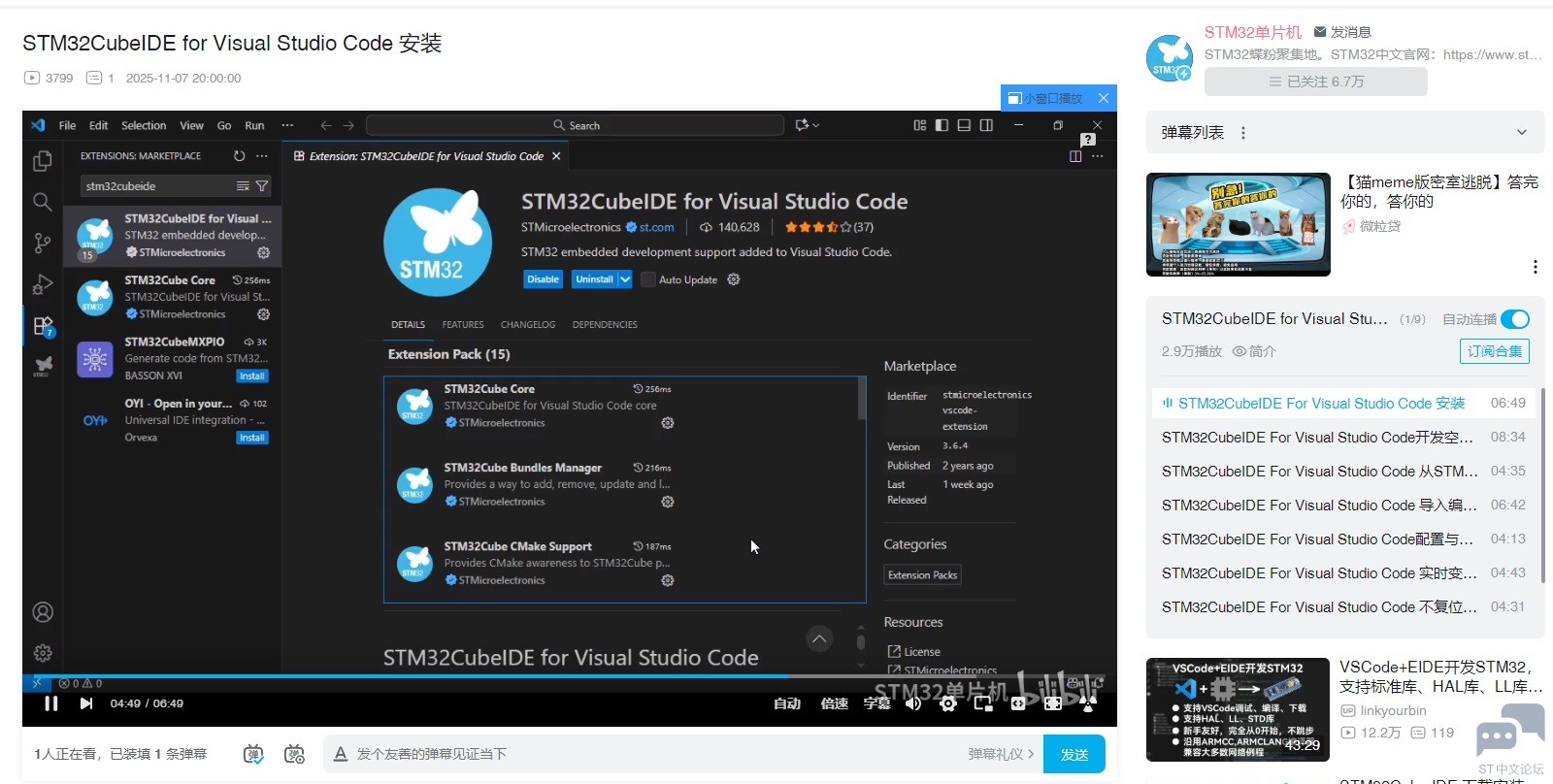Click the Disable extension button
The image size is (1553, 784).
tap(543, 279)
